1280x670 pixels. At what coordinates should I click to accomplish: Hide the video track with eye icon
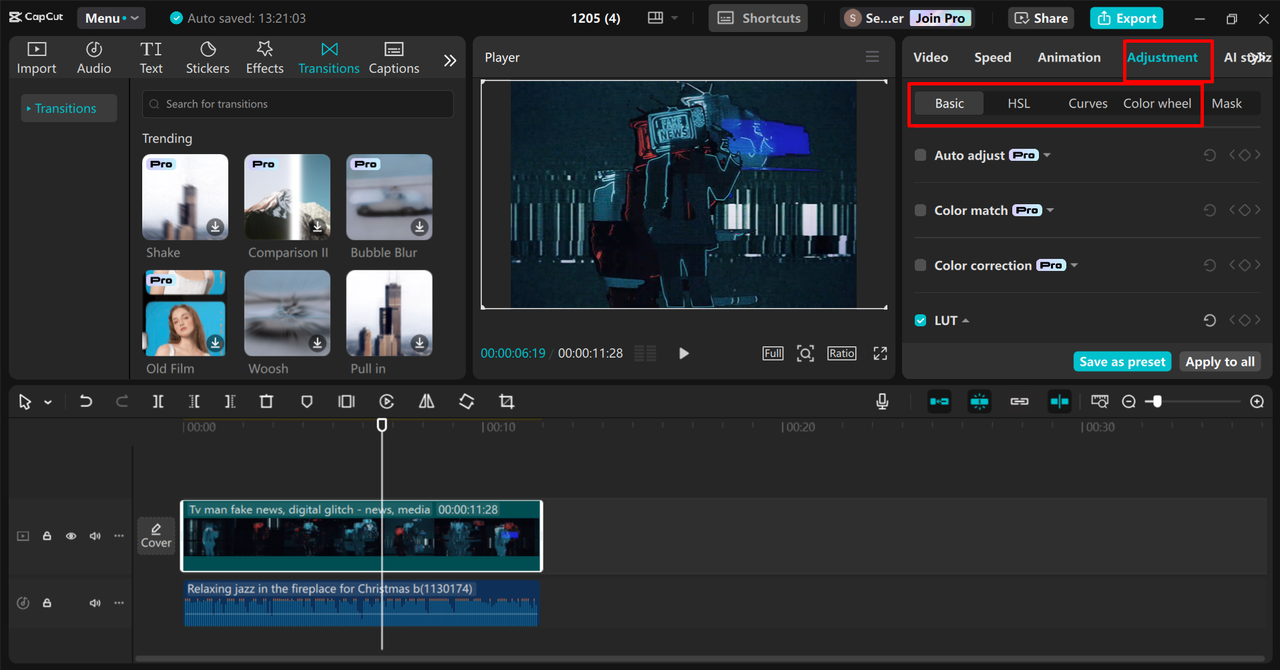(71, 536)
